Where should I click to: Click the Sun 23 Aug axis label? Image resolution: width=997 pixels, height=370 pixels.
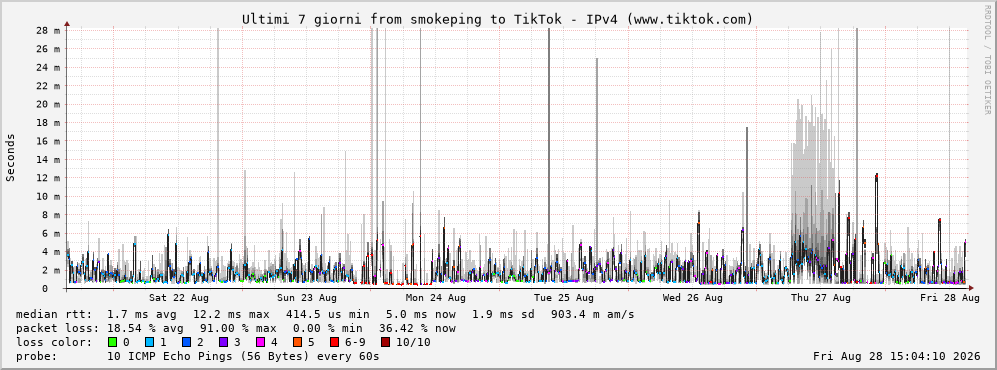pos(307,298)
